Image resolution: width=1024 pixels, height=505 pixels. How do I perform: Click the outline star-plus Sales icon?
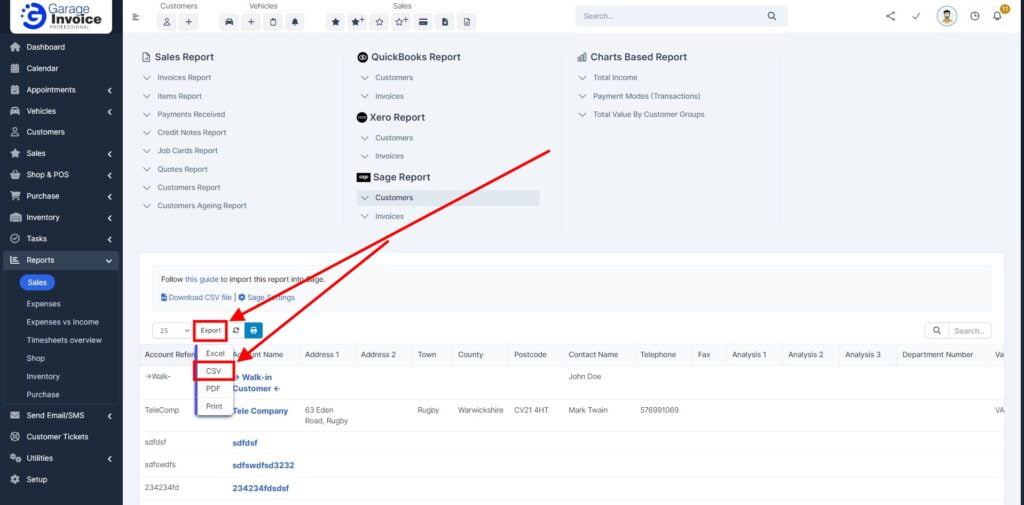(x=401, y=22)
